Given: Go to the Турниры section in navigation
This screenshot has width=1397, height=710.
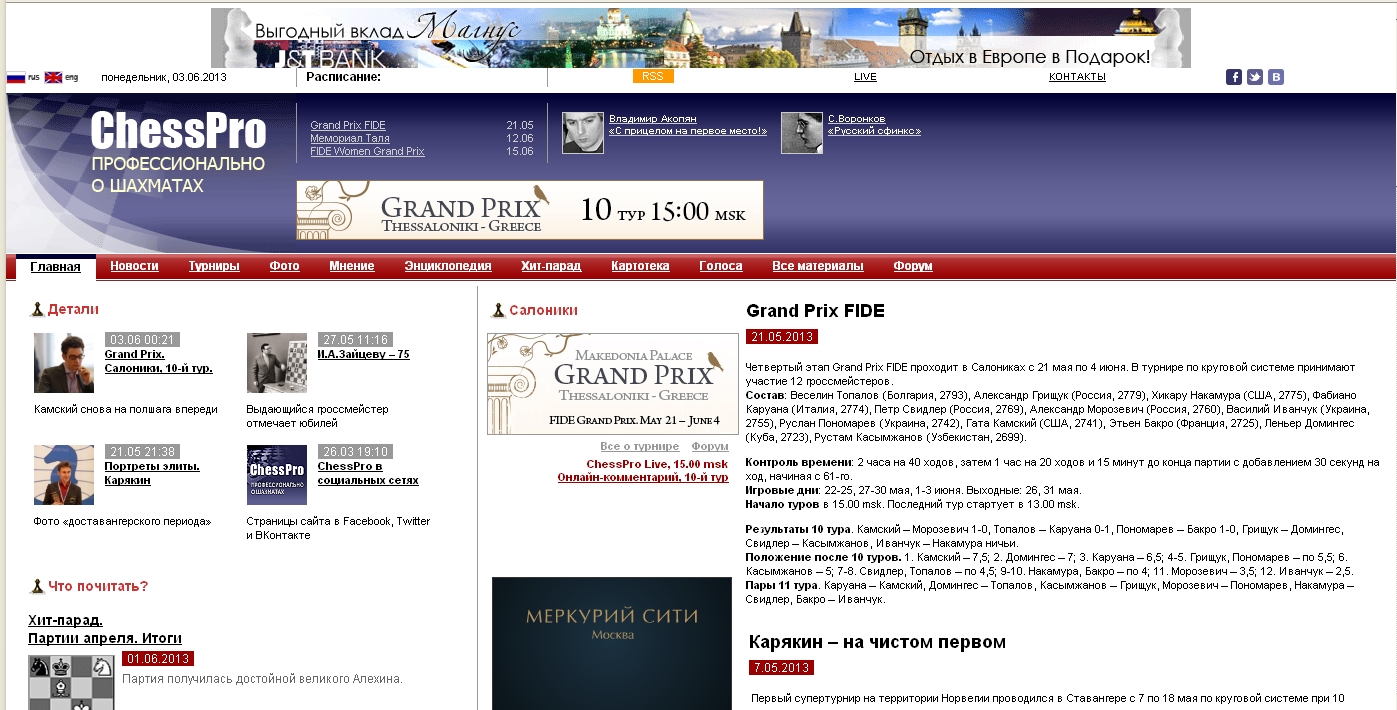Looking at the screenshot, I should [214, 266].
